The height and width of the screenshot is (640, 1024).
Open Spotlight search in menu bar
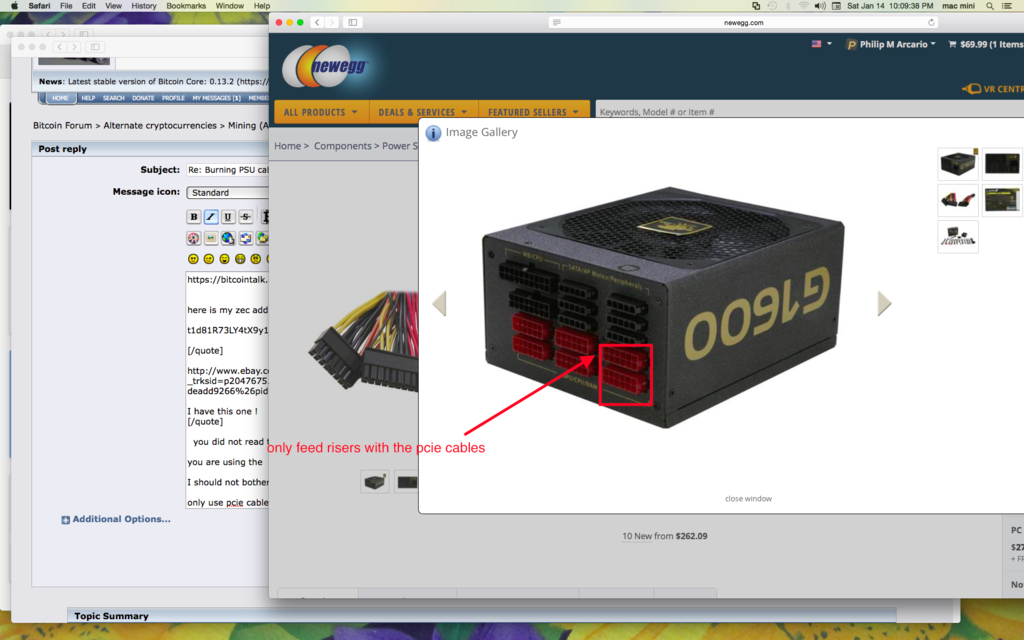pyautogui.click(x=990, y=6)
